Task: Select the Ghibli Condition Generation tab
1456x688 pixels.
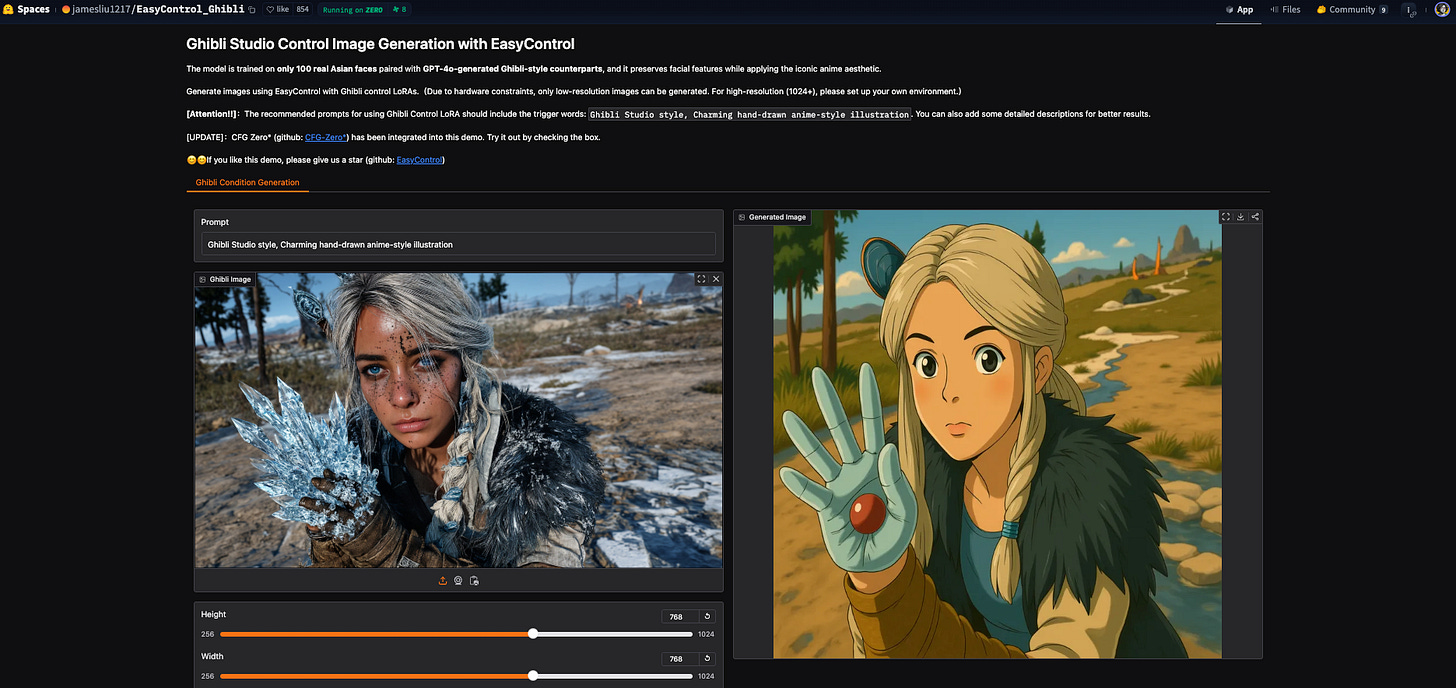Action: [x=247, y=183]
